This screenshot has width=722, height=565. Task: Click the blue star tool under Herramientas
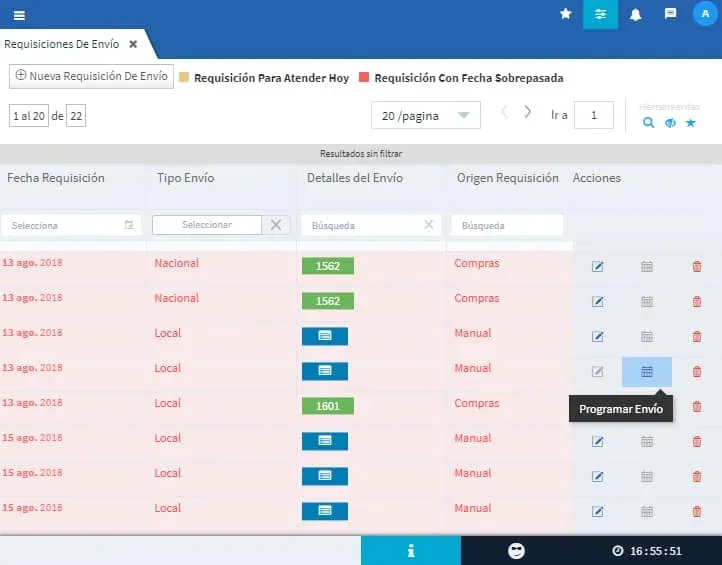click(691, 123)
